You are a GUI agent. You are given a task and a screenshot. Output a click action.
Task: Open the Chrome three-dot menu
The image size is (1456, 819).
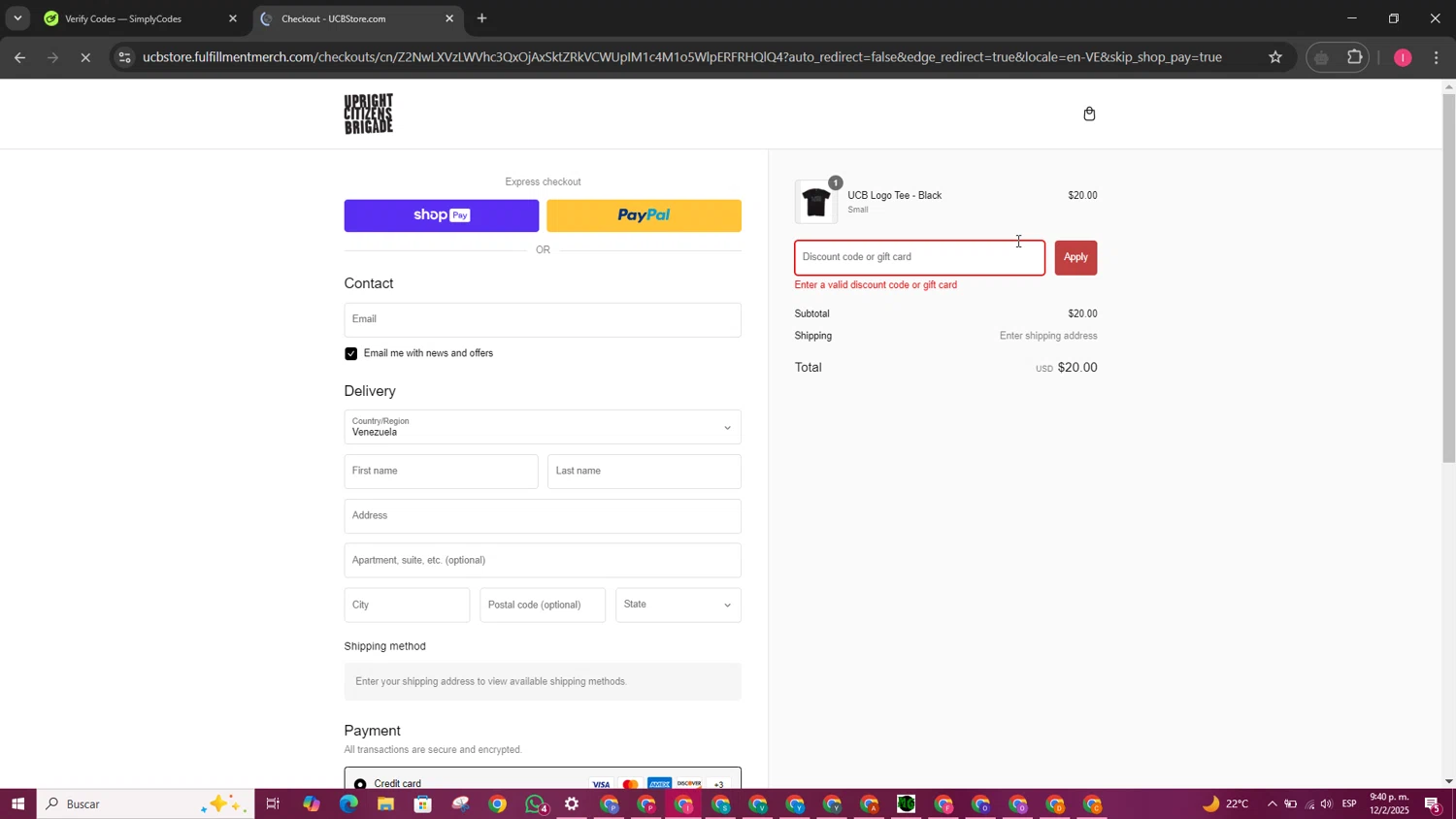[x=1437, y=57]
